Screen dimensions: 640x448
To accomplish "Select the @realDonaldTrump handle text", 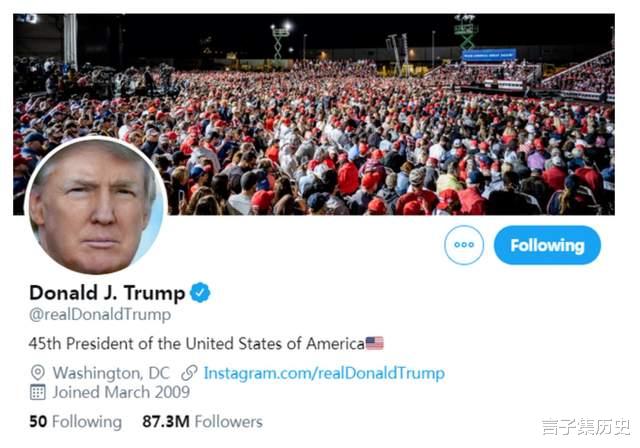I will point(100,315).
